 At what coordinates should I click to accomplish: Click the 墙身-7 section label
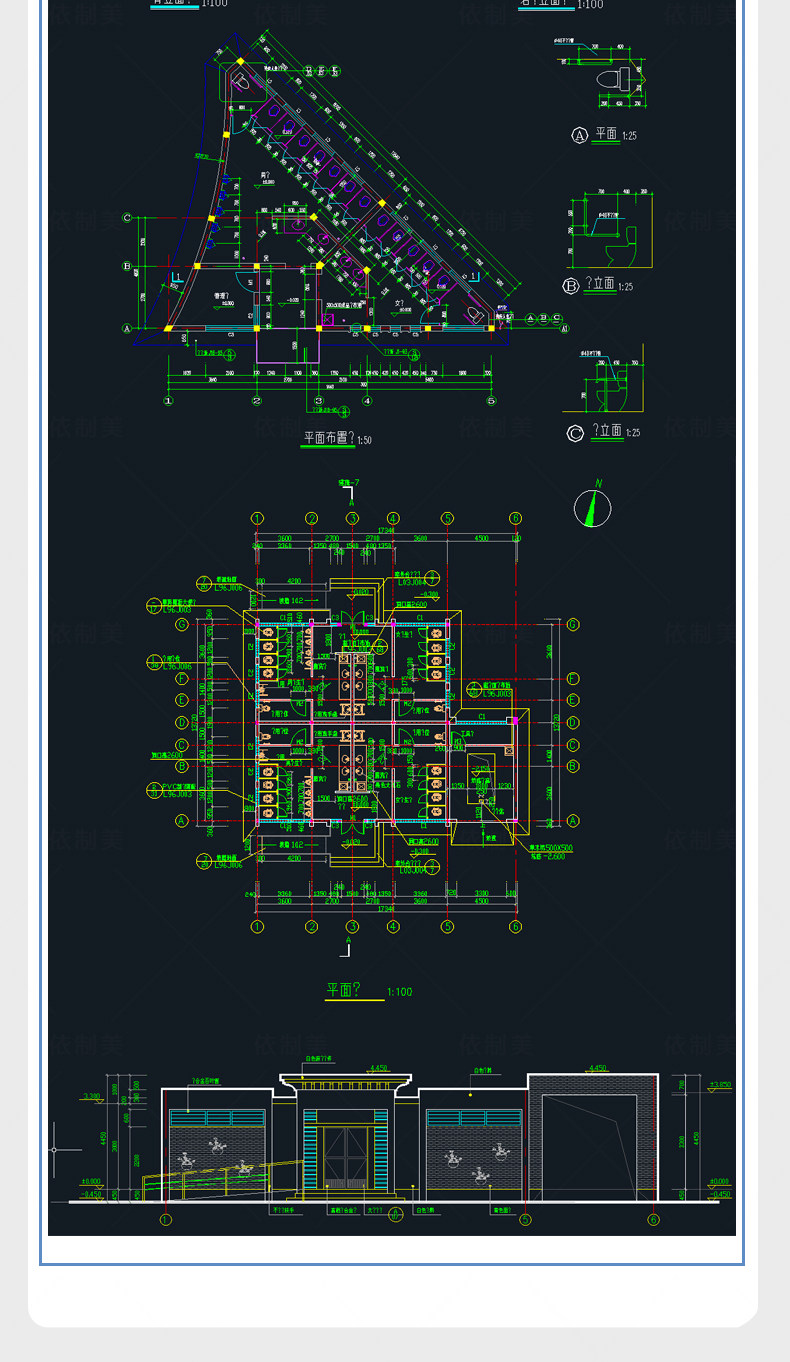[x=348, y=483]
